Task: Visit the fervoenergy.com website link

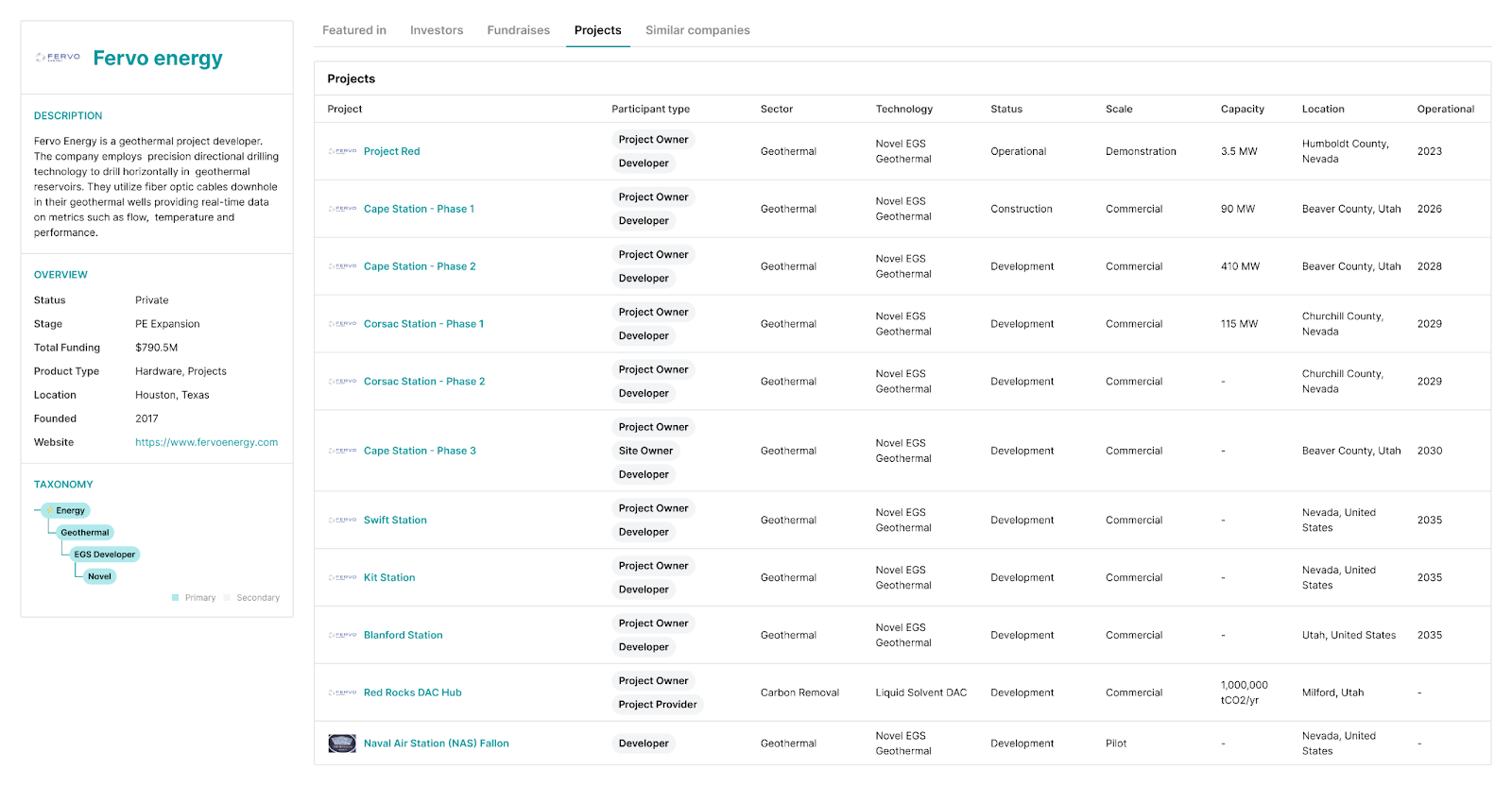Action: click(x=207, y=442)
